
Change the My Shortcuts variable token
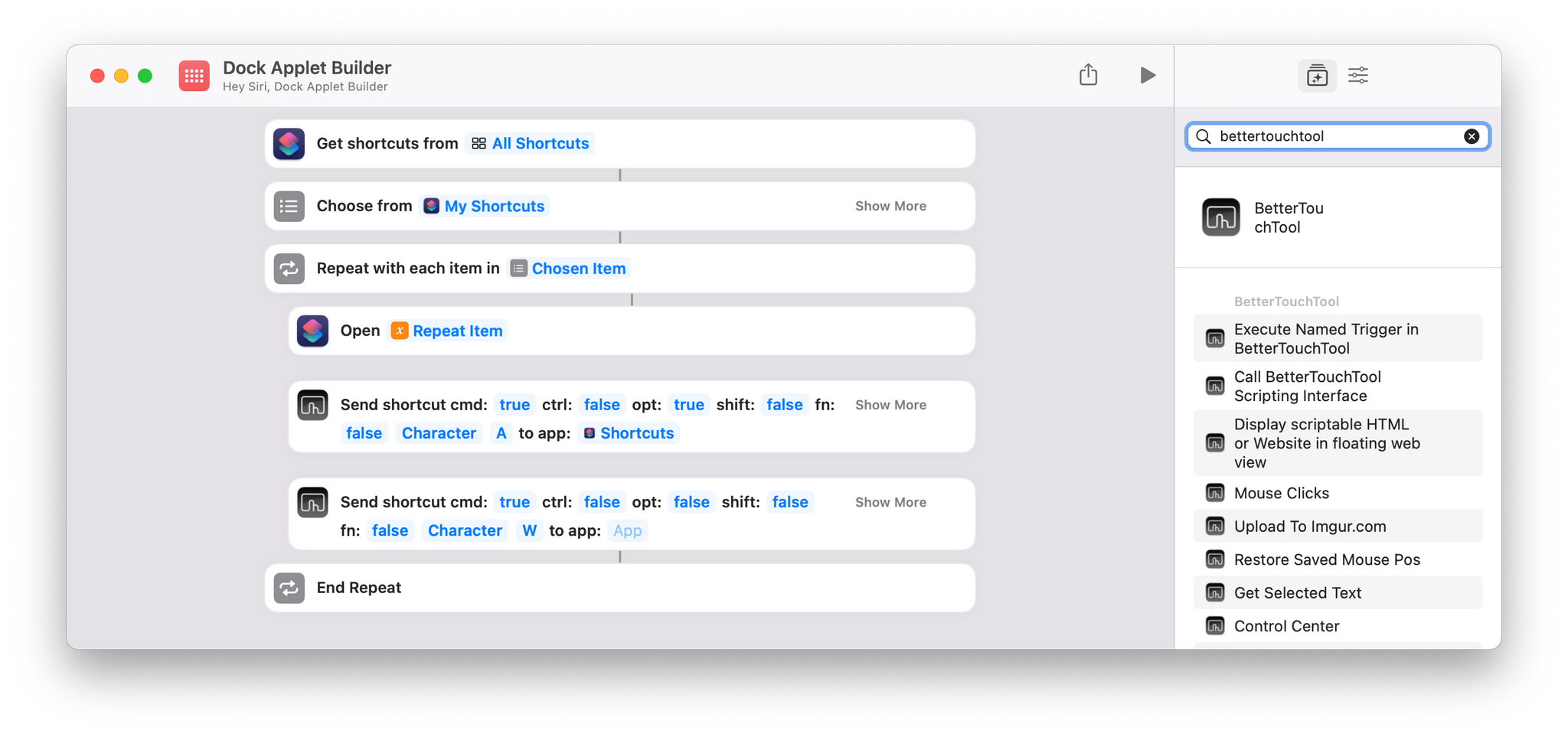click(x=484, y=206)
